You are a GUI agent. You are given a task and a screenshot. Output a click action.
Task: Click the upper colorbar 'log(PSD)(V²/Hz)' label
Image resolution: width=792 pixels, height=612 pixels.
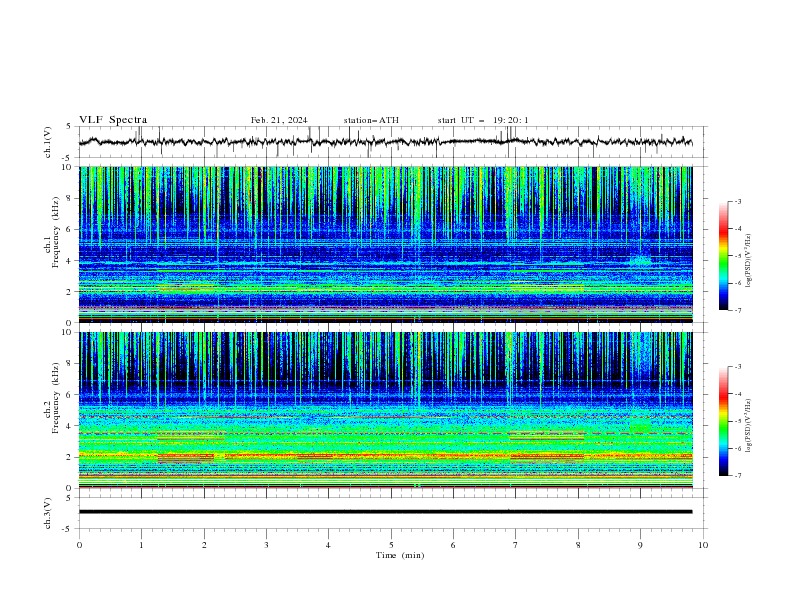coord(749,261)
